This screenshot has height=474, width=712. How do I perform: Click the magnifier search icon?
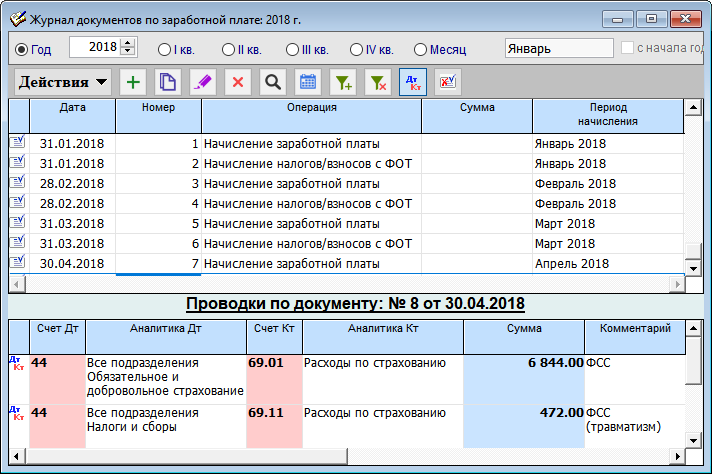[x=273, y=82]
